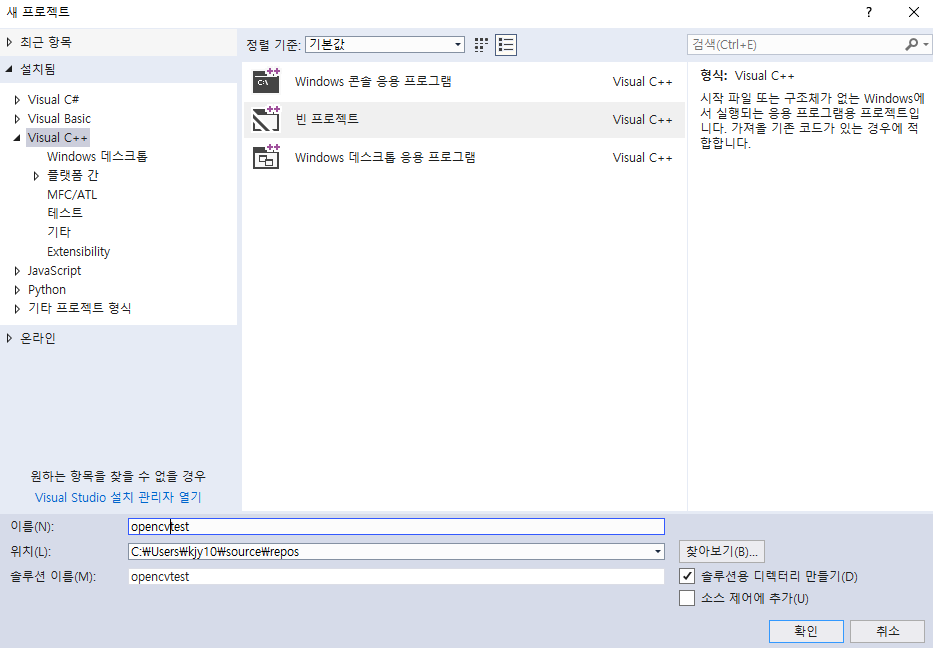Switch to small icons grid view
Image resolution: width=933 pixels, height=648 pixels.
click(481, 45)
